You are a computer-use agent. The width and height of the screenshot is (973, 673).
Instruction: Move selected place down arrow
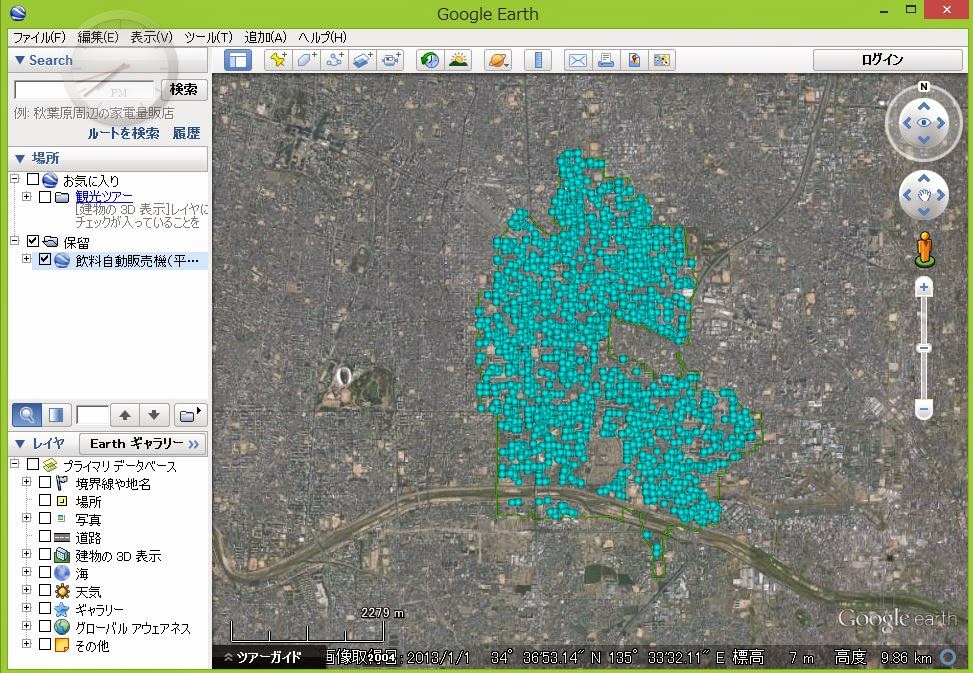coord(154,415)
